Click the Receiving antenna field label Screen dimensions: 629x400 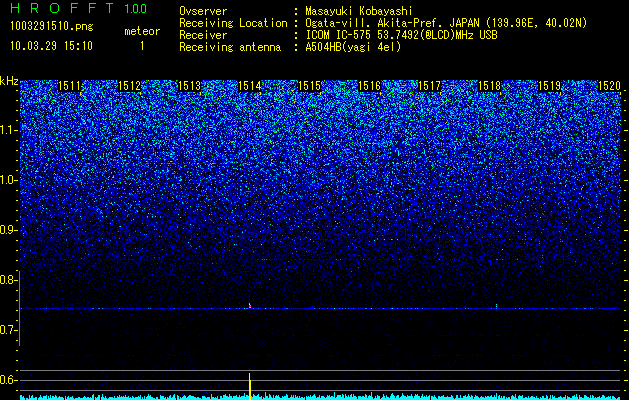click(x=230, y=47)
